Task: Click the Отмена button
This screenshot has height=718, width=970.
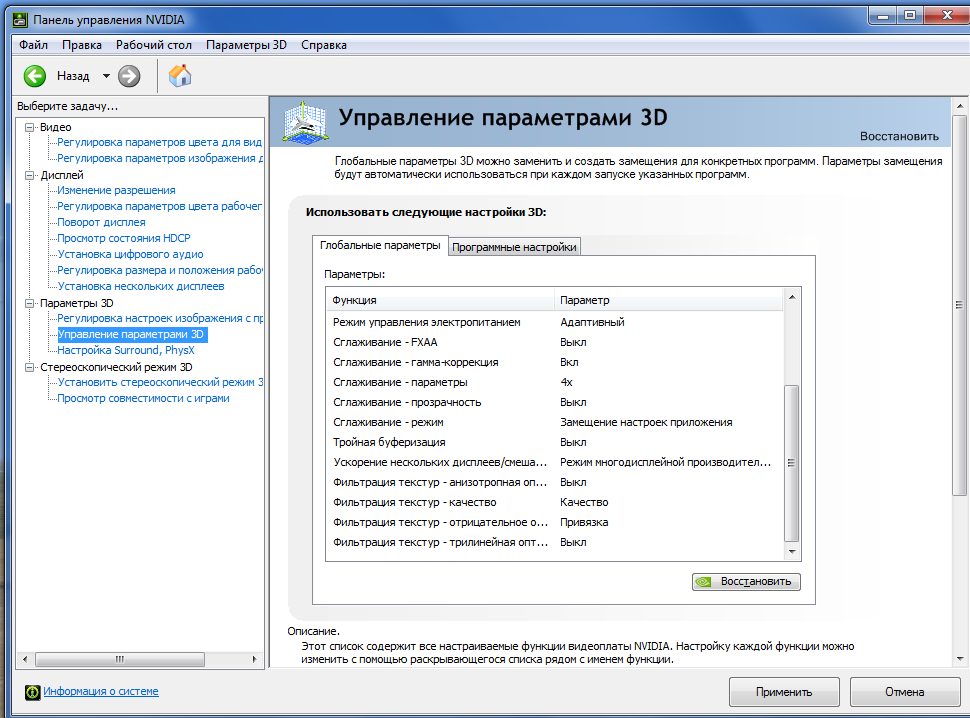Action: coord(904,692)
